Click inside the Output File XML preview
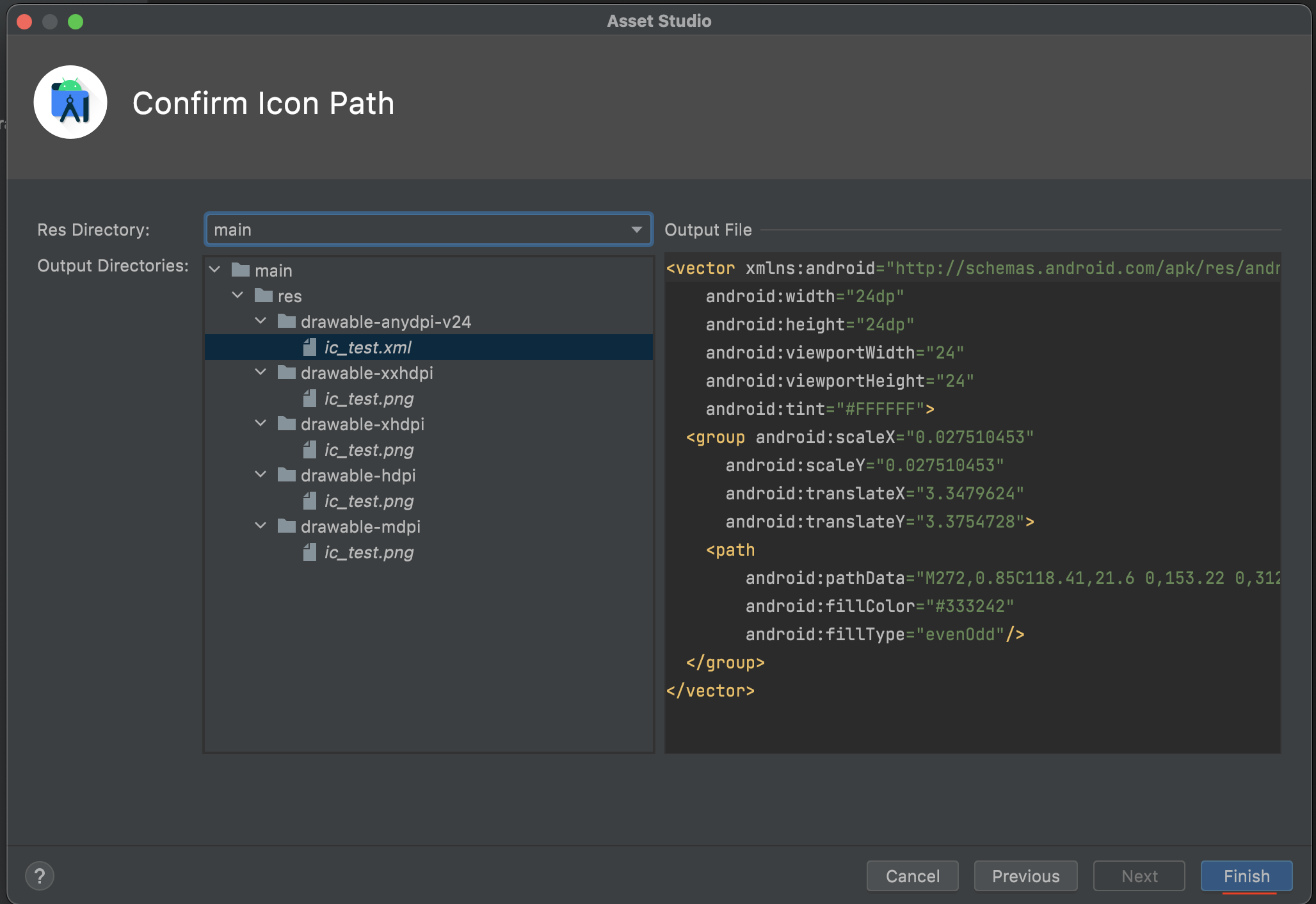The width and height of the screenshot is (1316, 904). point(972,717)
